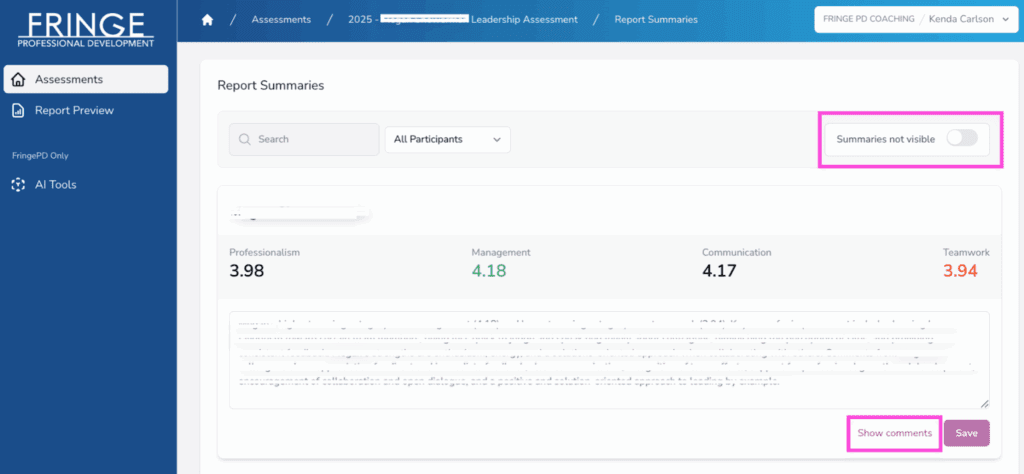1024x474 pixels.
Task: Click the Show comments button
Action: coord(894,433)
